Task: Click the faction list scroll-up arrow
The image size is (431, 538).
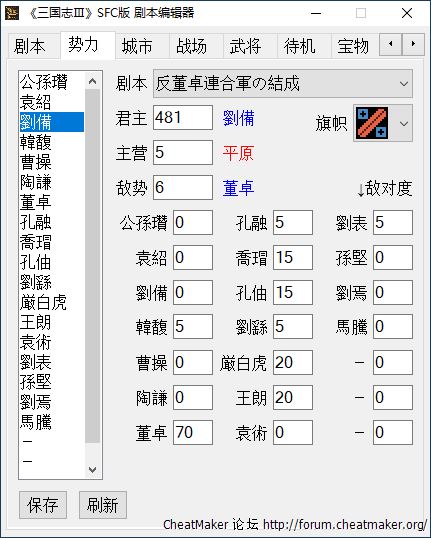Action: point(92,81)
